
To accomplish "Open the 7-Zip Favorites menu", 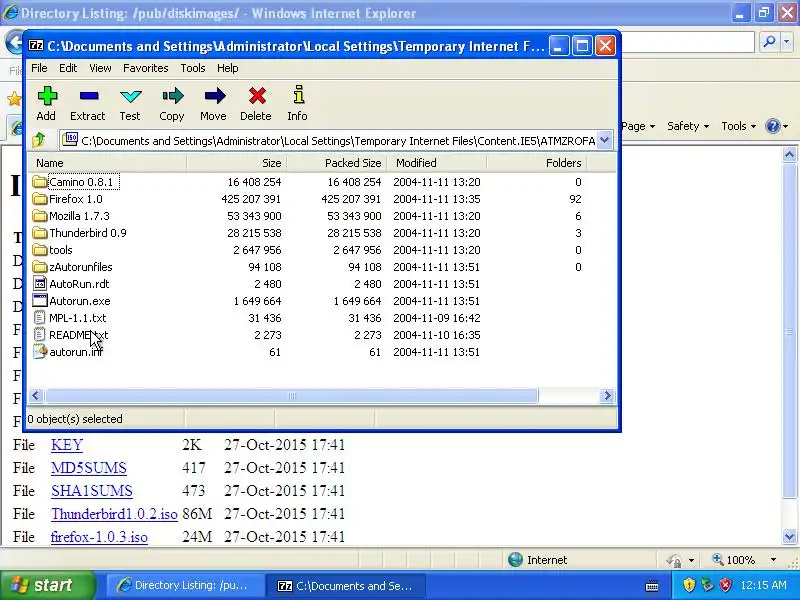I will (x=145, y=68).
